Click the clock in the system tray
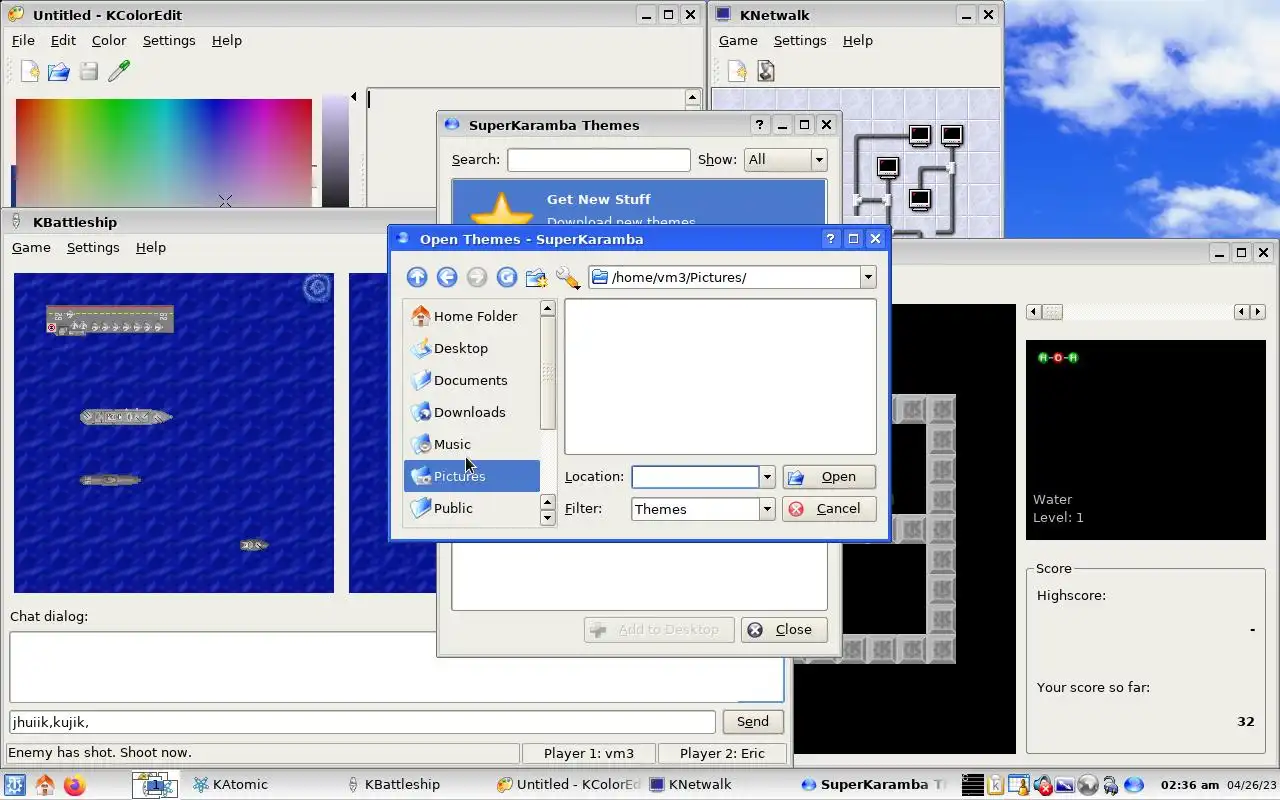 coord(1190,785)
